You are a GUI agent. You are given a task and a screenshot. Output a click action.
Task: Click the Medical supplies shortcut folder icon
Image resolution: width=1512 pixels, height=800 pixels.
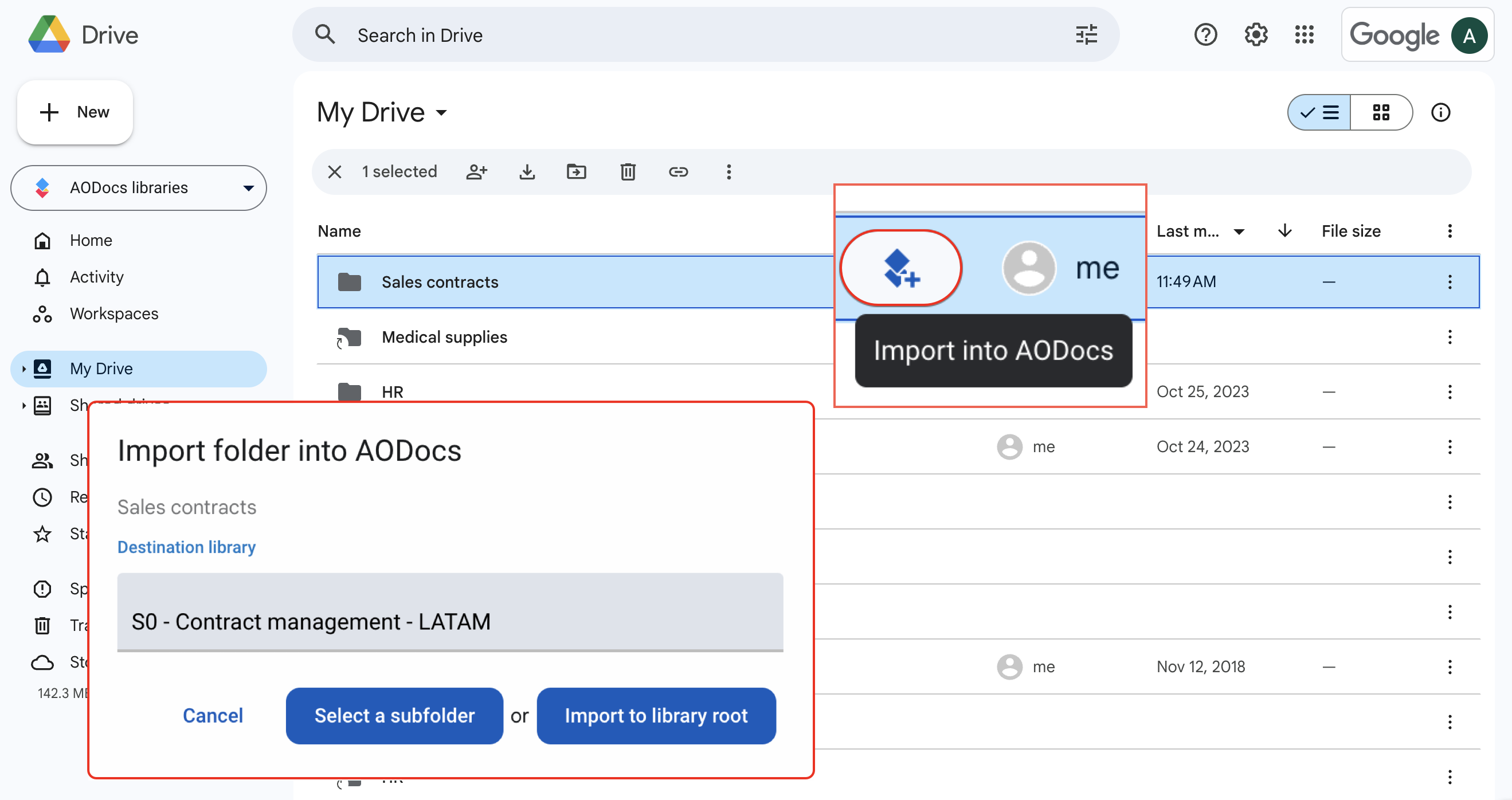point(348,338)
